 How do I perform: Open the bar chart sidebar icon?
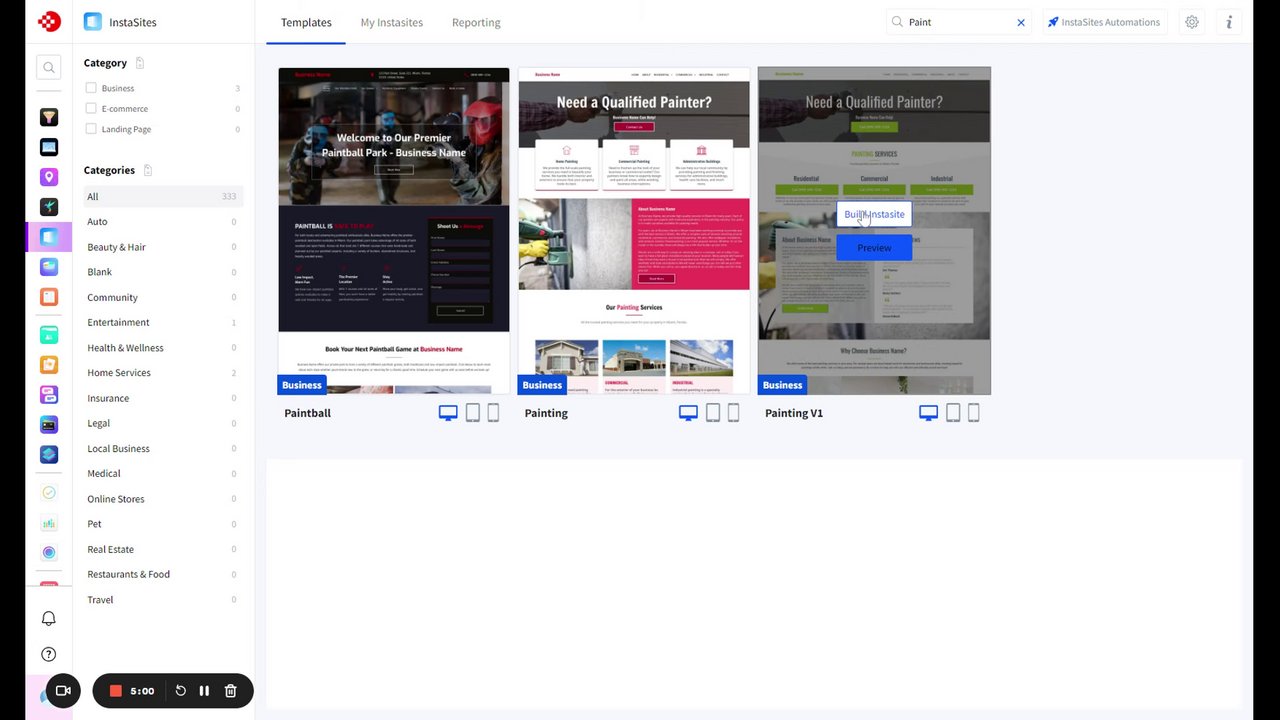pos(49,523)
